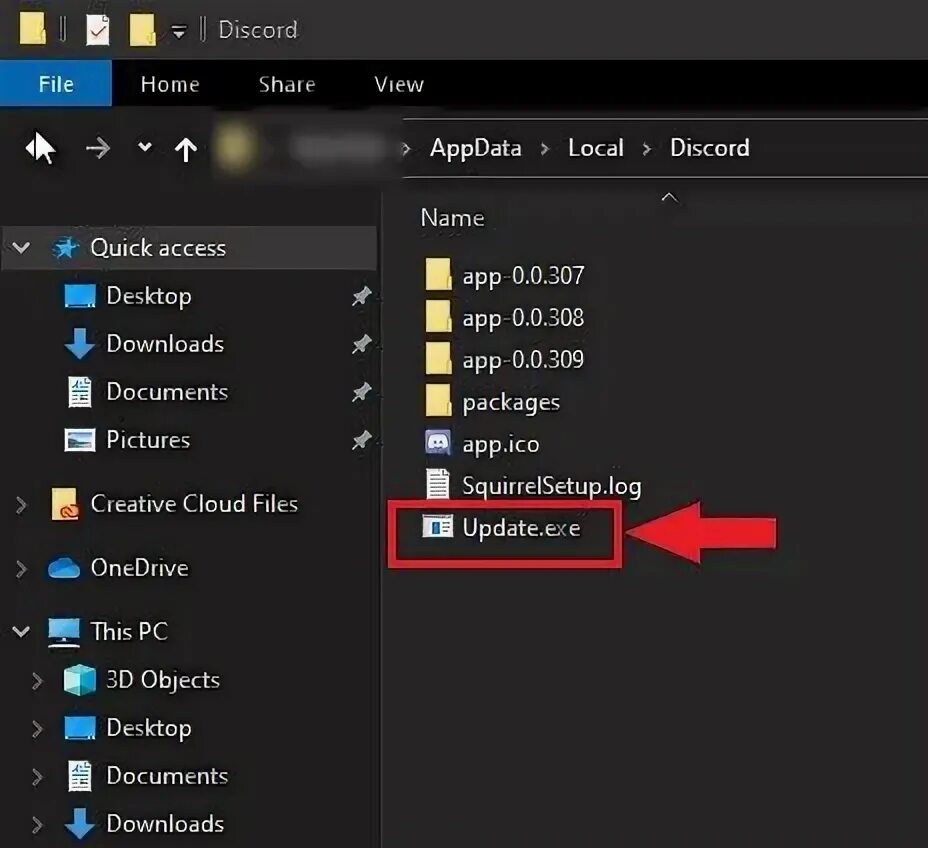The height and width of the screenshot is (848, 928).
Task: Open the packages folder
Action: coord(511,401)
